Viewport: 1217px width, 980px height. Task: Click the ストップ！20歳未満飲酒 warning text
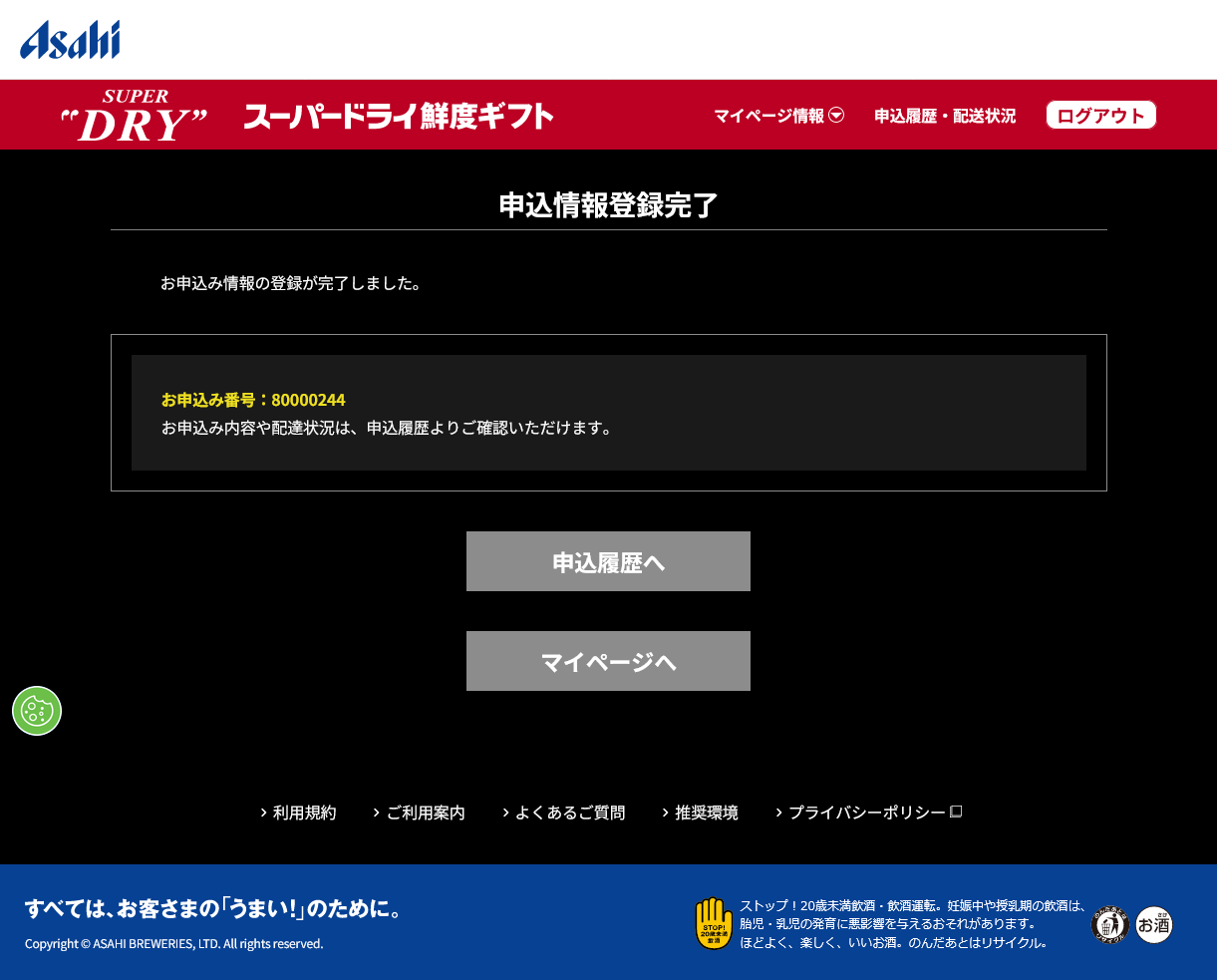pyautogui.click(x=913, y=924)
